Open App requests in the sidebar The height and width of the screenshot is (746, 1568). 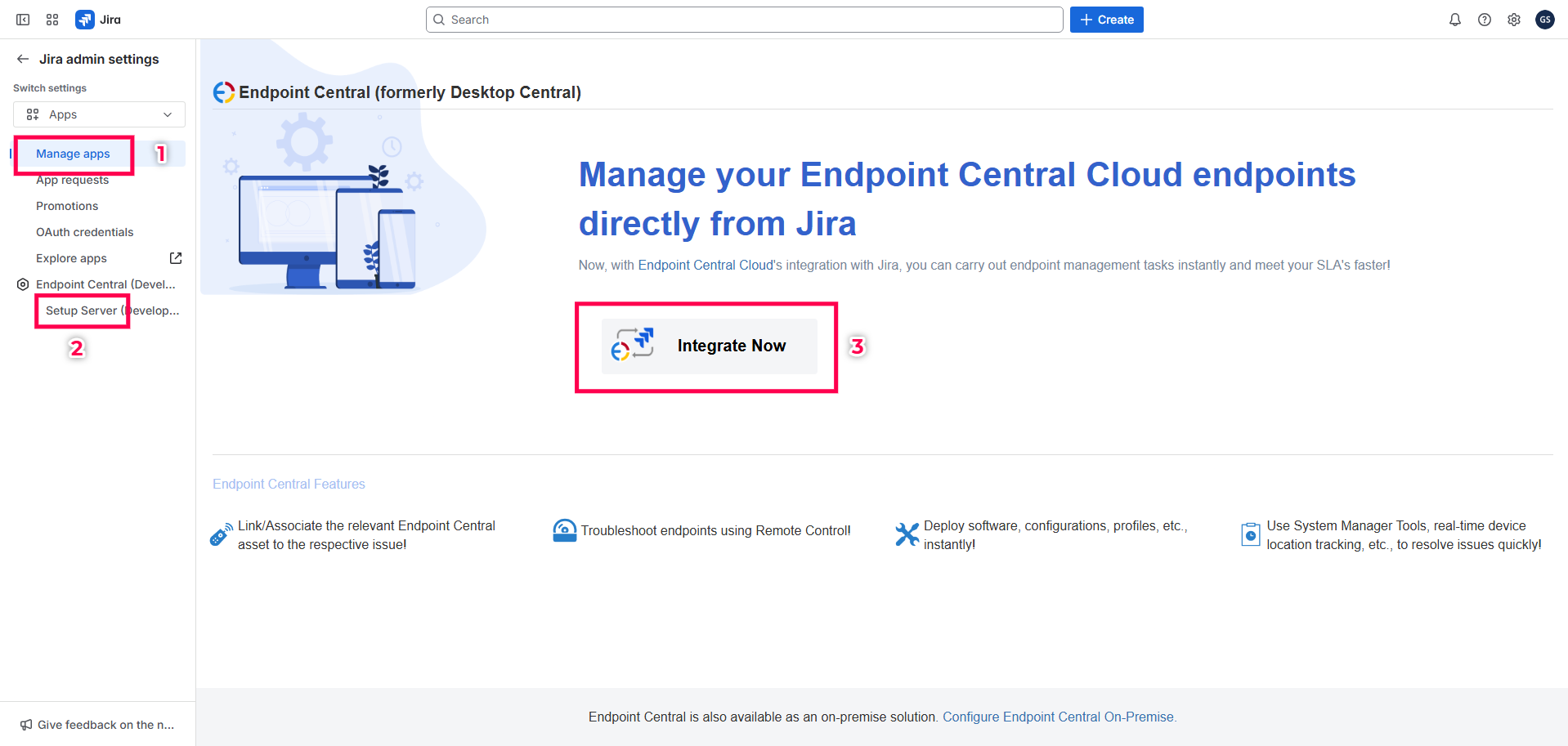(73, 179)
